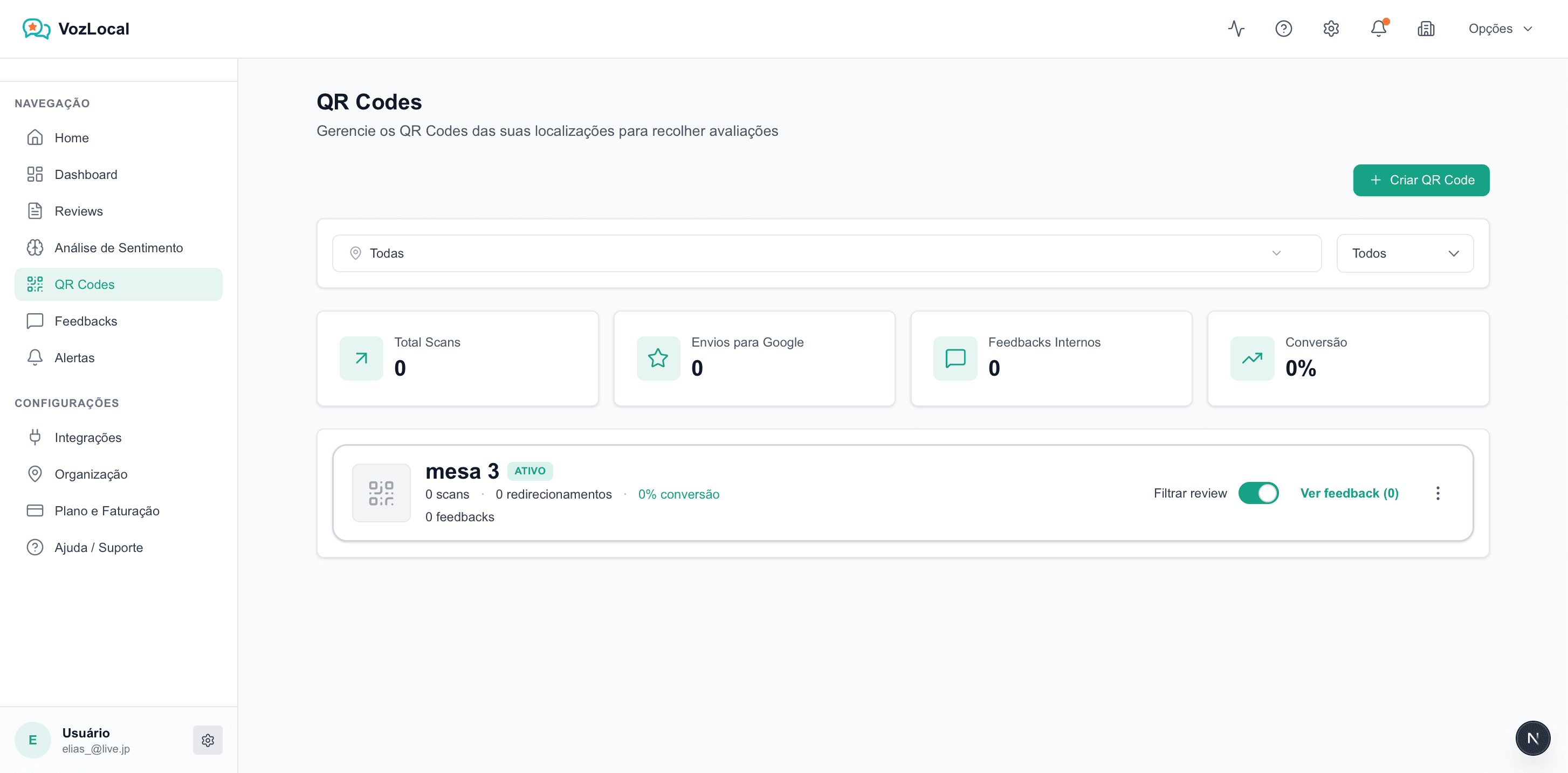Navigate to Reviews in sidebar

pos(118,211)
